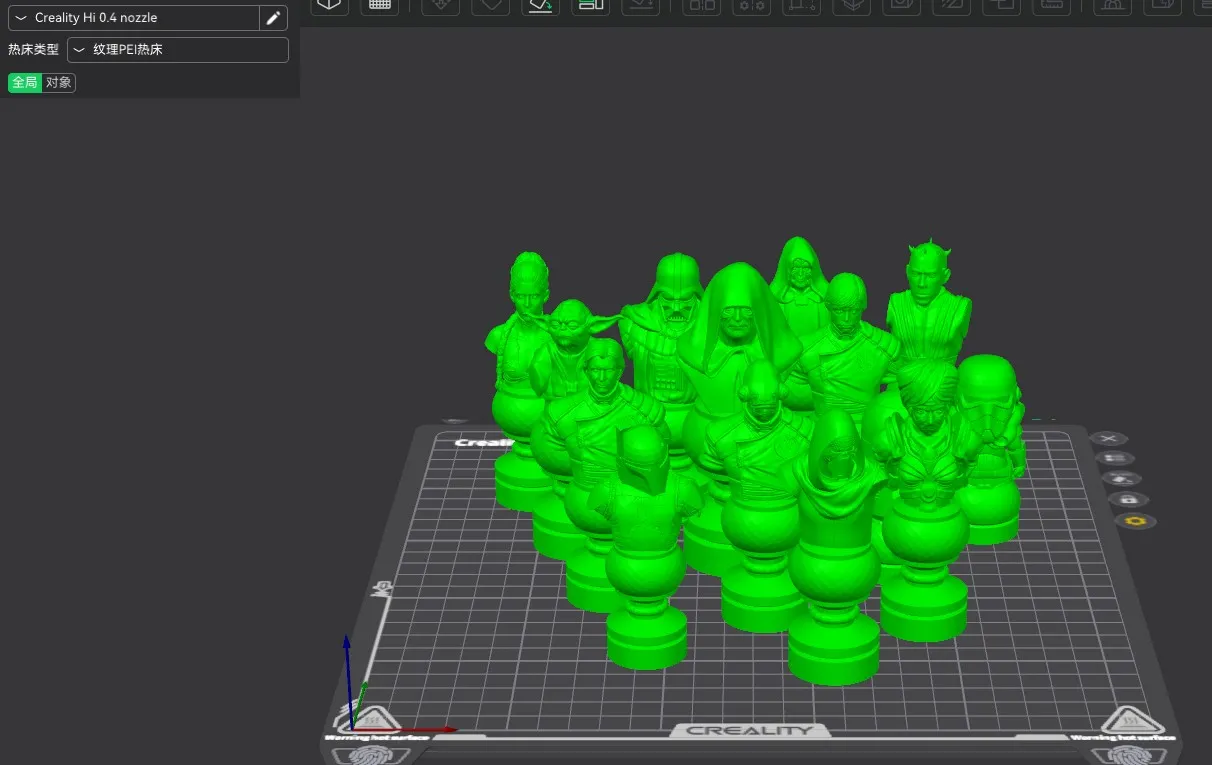Switch to 对象 object settings
The width and height of the screenshot is (1212, 765).
coord(59,83)
